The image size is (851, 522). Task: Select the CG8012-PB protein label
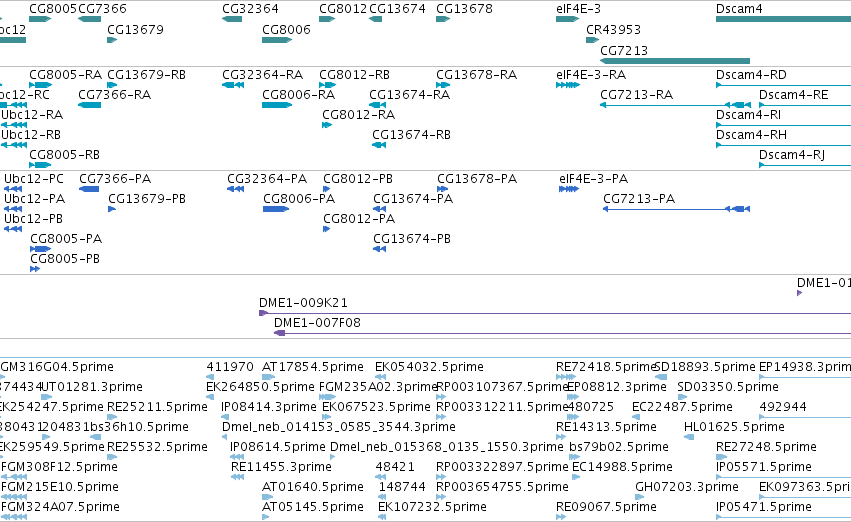[x=358, y=179]
